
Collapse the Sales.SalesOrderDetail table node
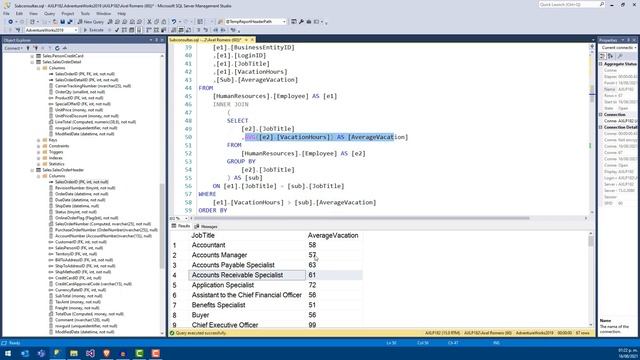[x=32, y=62]
